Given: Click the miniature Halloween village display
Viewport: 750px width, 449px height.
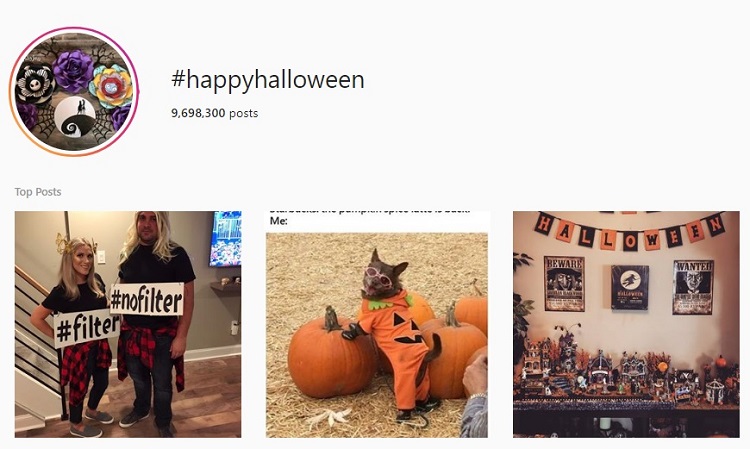Looking at the screenshot, I should click(x=626, y=373).
